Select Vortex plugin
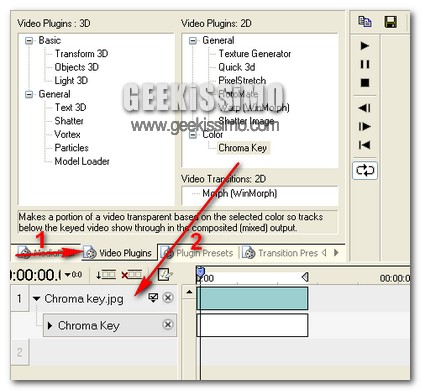The height and width of the screenshot is (391, 421). (x=67, y=134)
